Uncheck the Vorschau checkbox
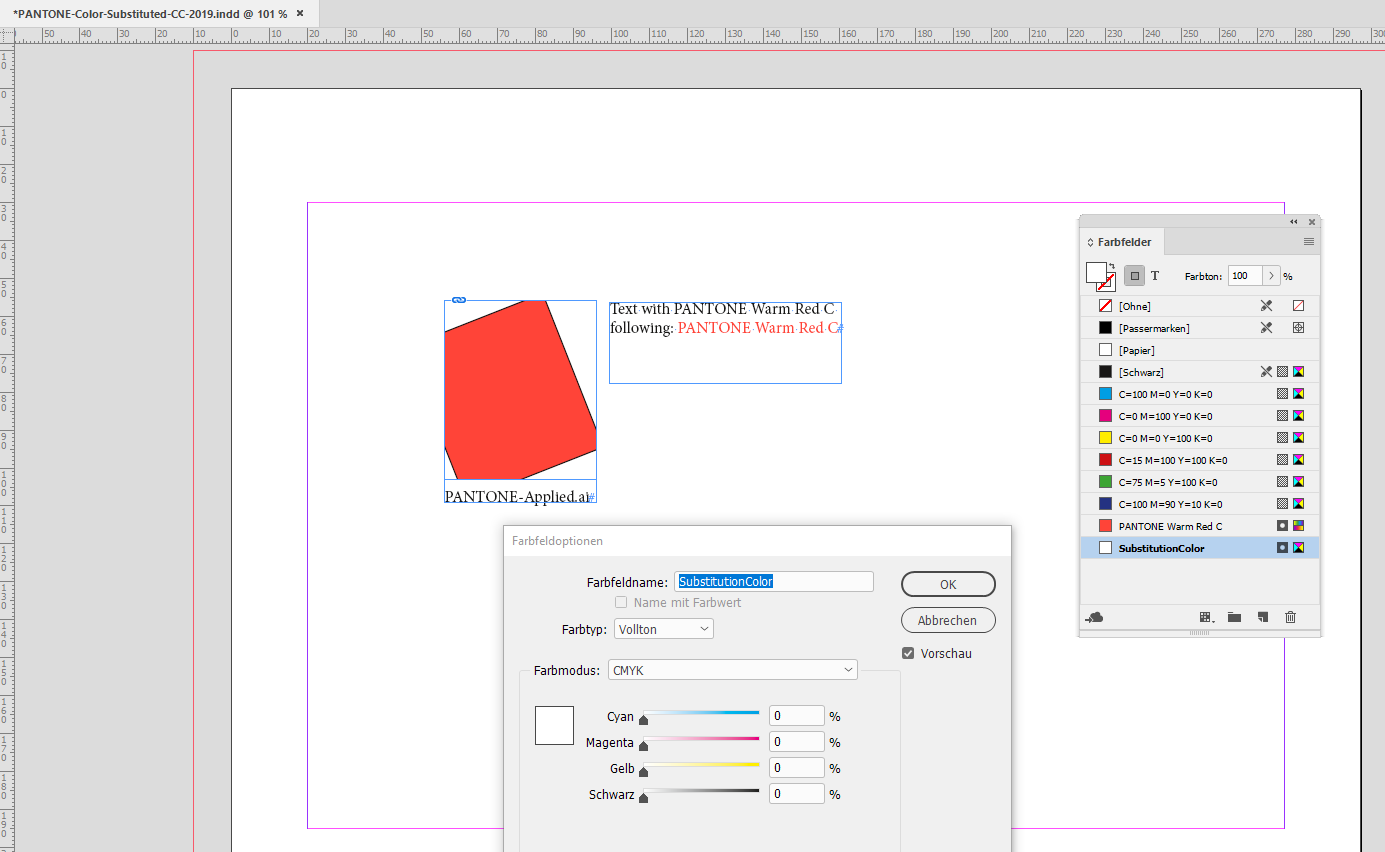Viewport: 1385px width, 852px height. pos(908,653)
